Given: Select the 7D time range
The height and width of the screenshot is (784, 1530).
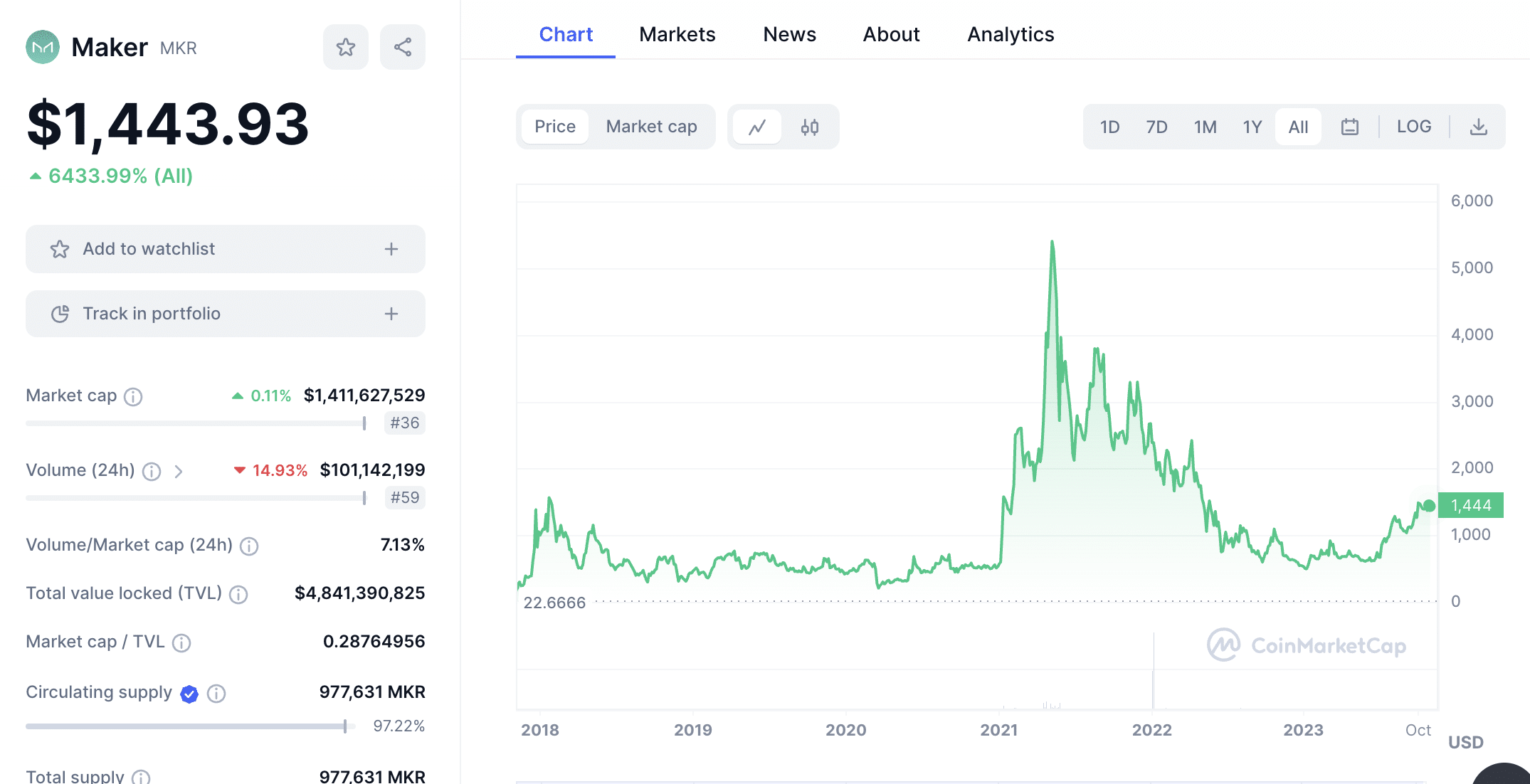Looking at the screenshot, I should (1155, 126).
